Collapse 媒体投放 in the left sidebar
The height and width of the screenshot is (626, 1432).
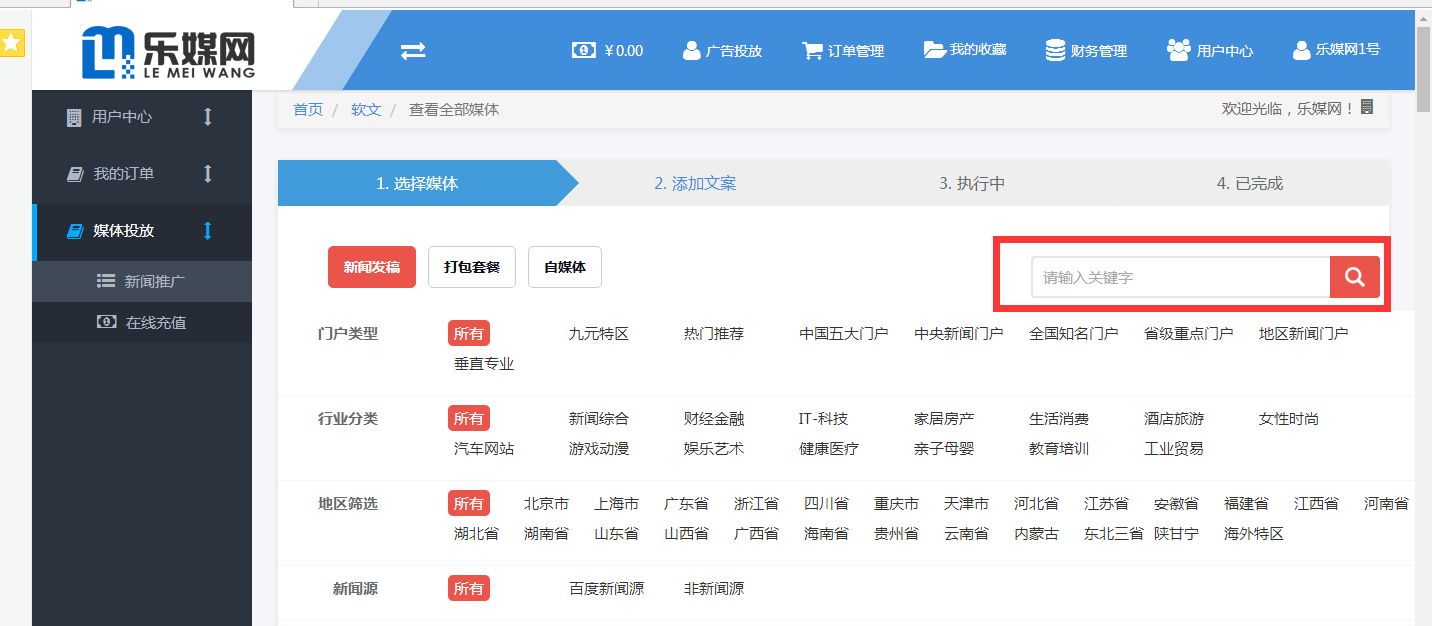[142, 231]
